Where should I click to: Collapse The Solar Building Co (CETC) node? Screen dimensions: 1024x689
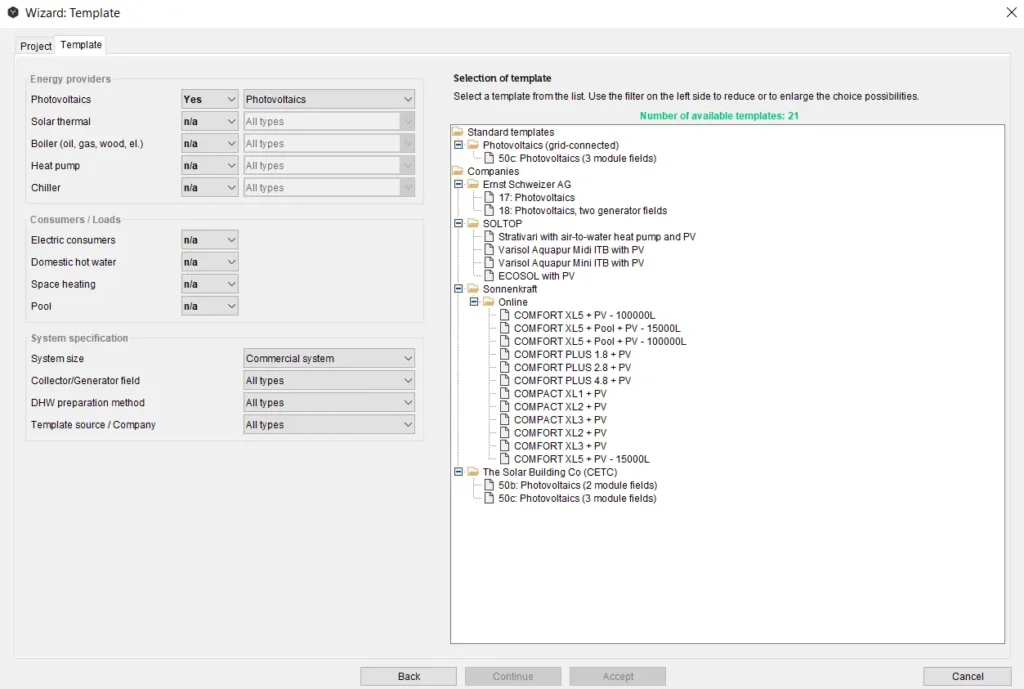coord(459,472)
